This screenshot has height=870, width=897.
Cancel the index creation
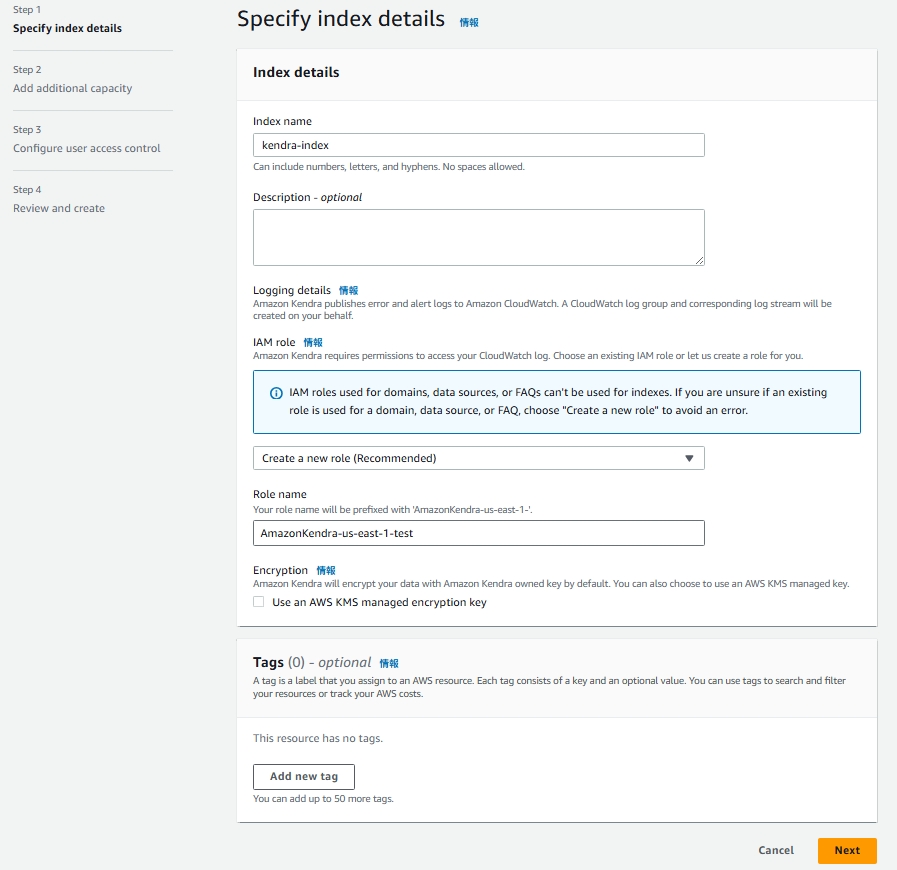tap(775, 850)
